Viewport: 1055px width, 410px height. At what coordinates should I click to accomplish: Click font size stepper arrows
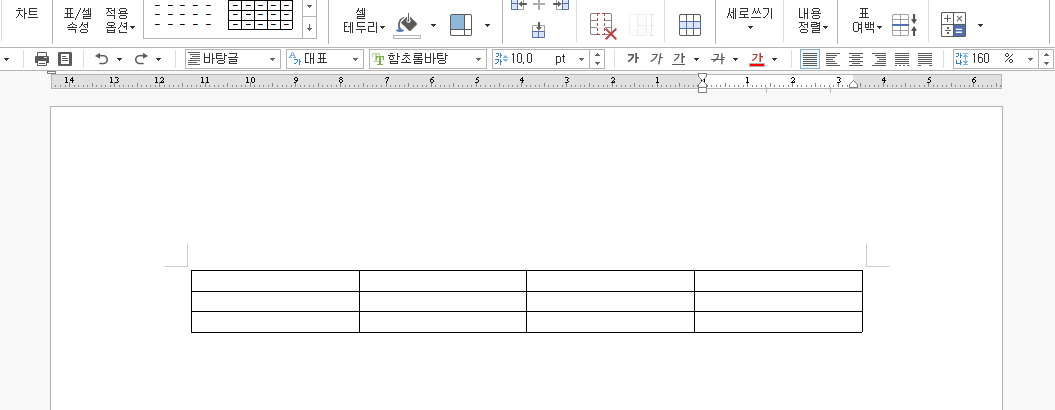(x=597, y=59)
